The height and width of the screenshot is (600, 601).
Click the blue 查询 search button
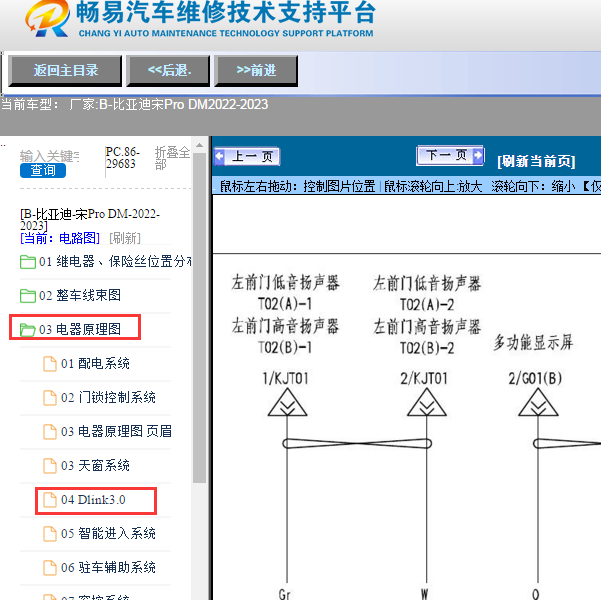click(x=43, y=170)
